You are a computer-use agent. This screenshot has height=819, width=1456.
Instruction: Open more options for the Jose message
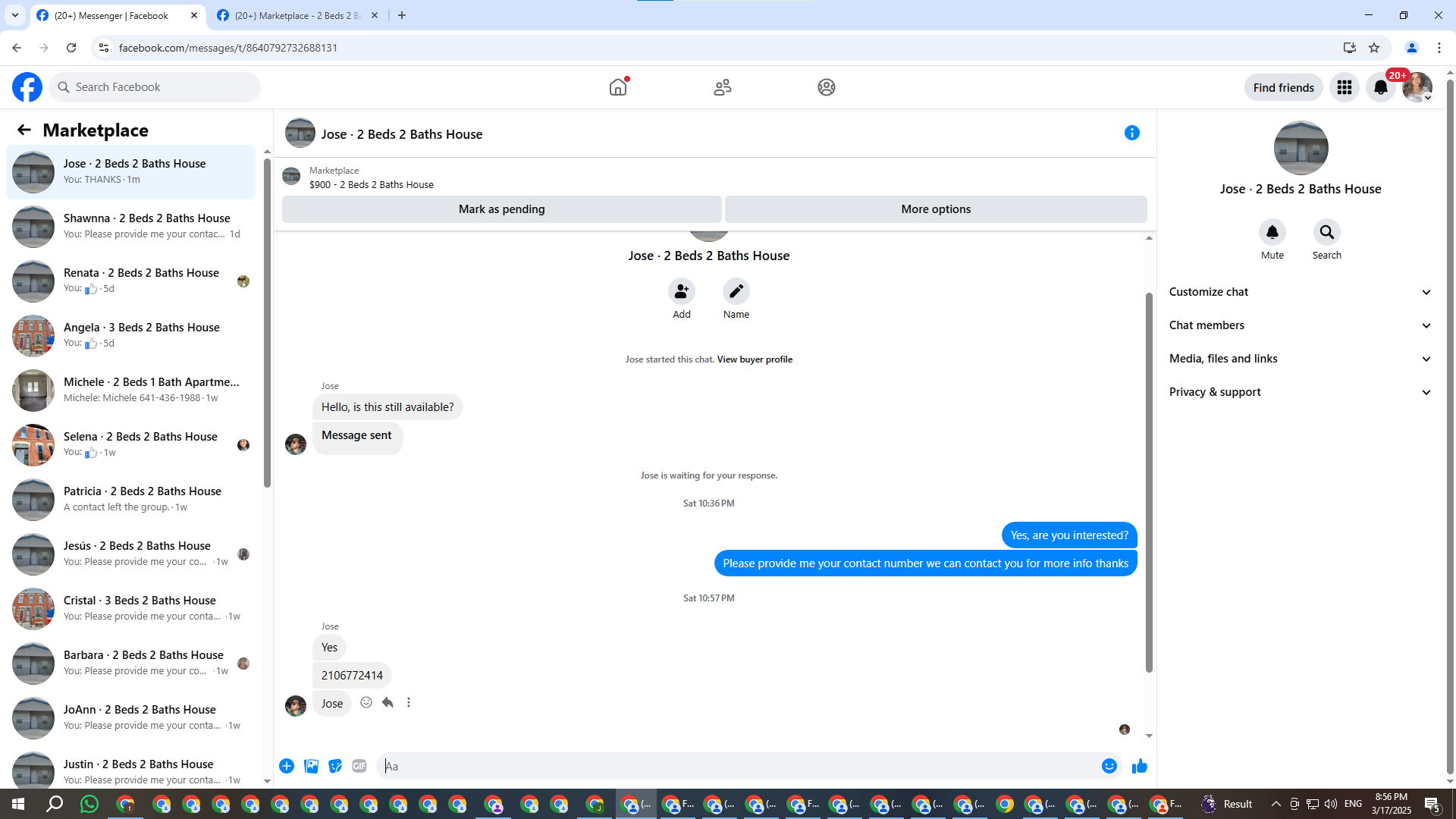[x=409, y=702]
